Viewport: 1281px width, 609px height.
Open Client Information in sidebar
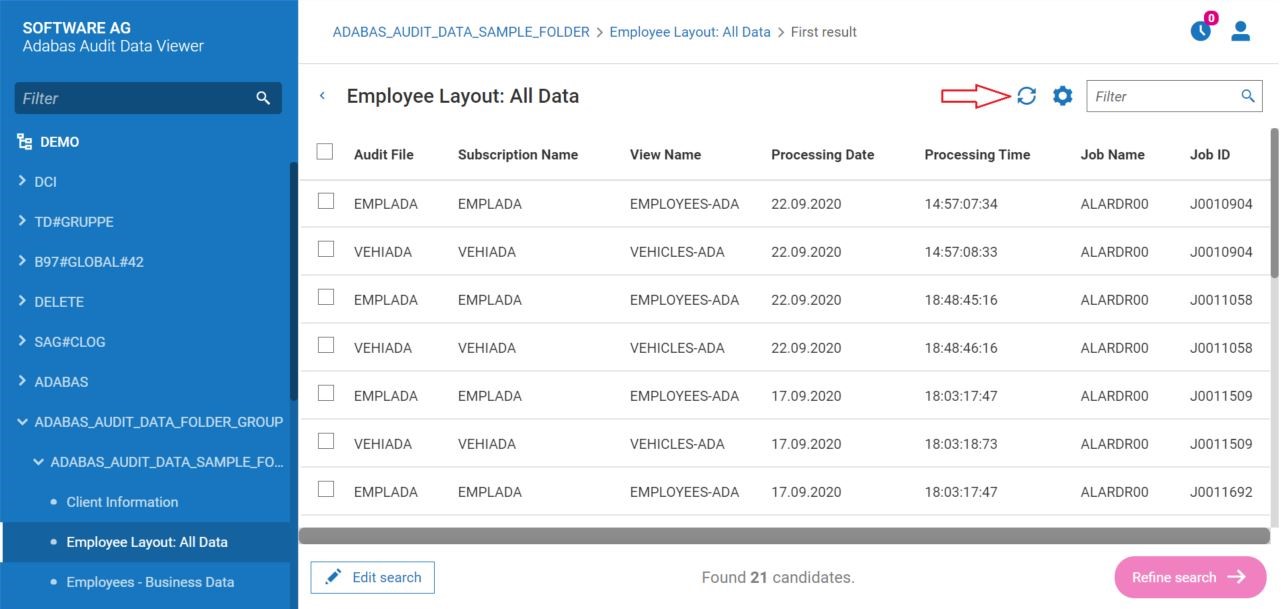(x=122, y=502)
